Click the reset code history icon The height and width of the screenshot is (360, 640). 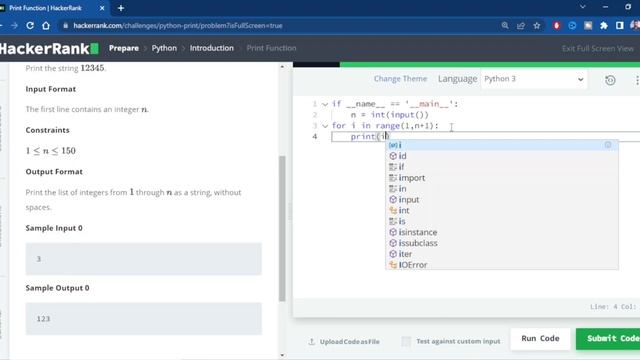610,80
